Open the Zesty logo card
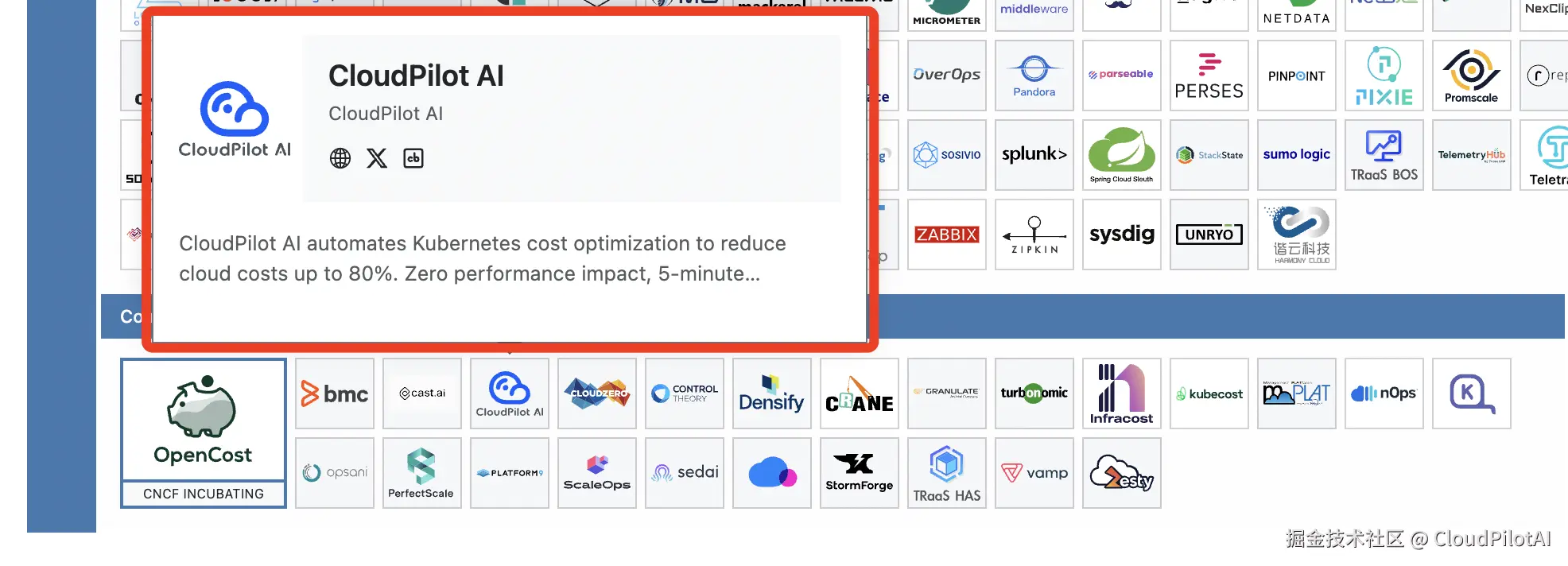The width and height of the screenshot is (1568, 566). (1122, 473)
